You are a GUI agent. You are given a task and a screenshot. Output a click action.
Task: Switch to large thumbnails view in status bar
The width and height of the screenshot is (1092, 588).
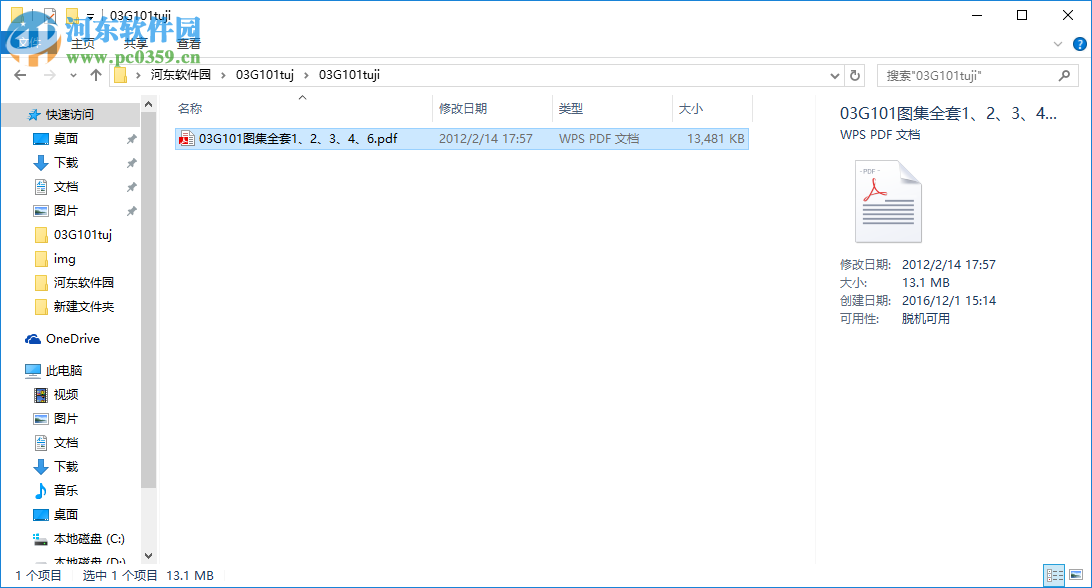(x=1078, y=576)
